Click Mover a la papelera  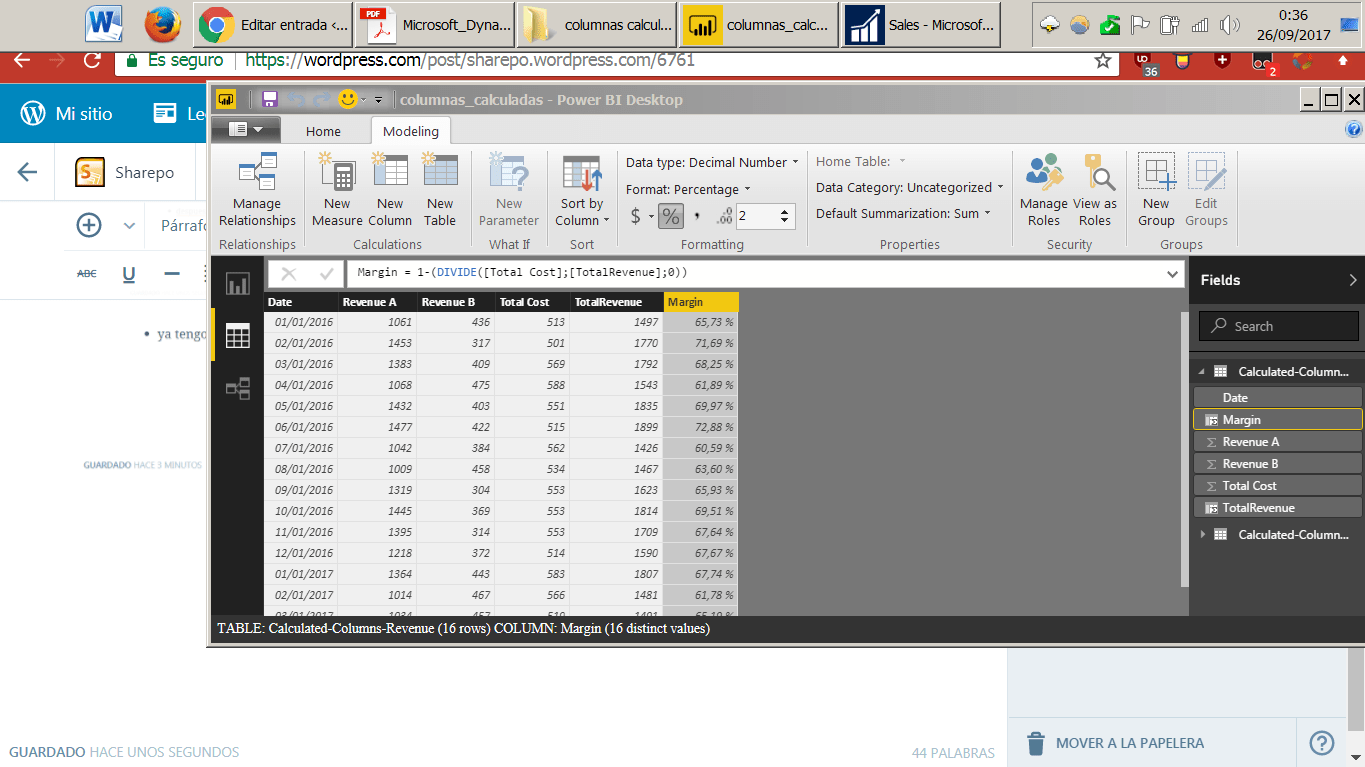click(x=1116, y=743)
